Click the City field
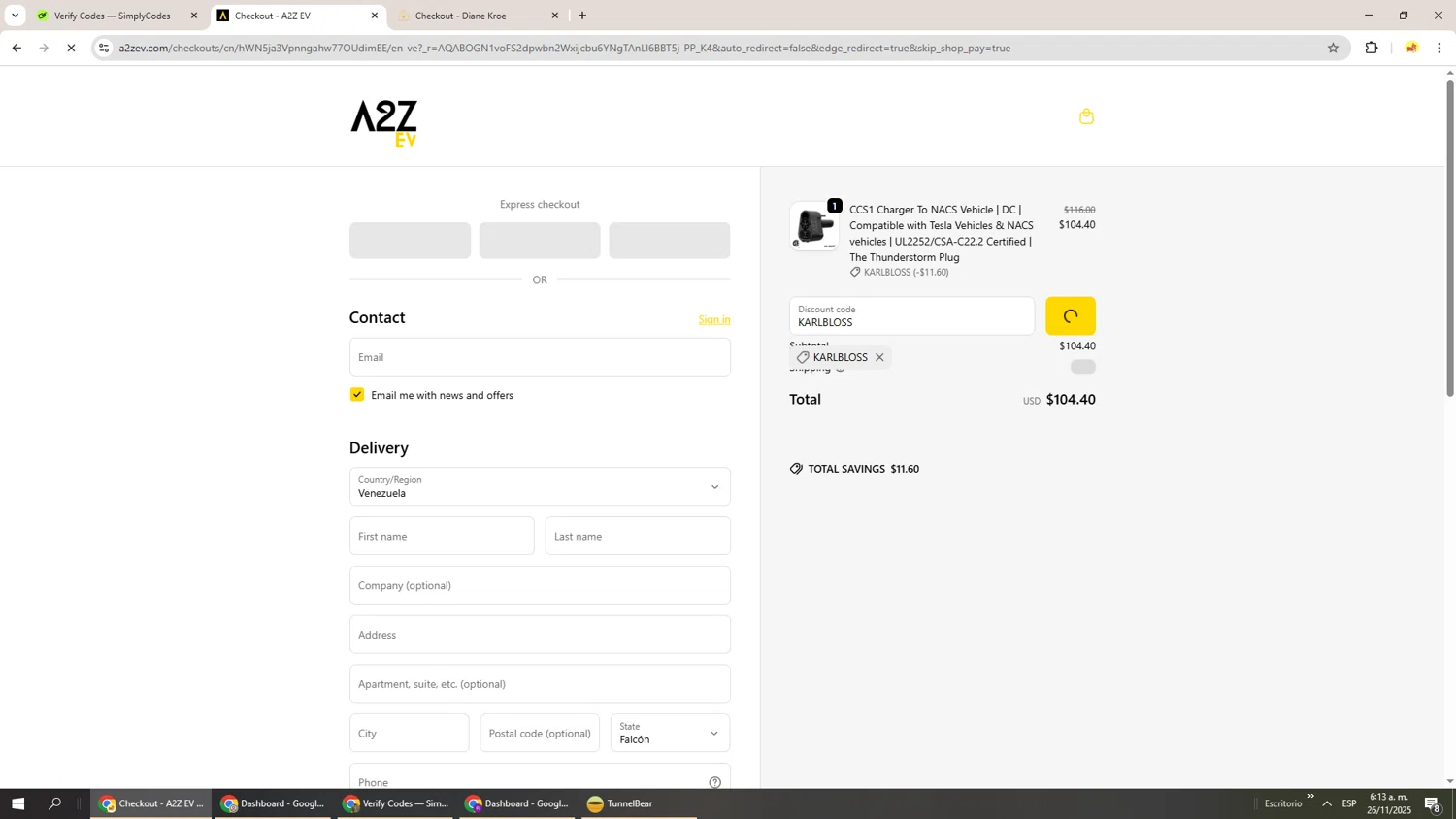Image resolution: width=1456 pixels, height=819 pixels. coord(409,733)
